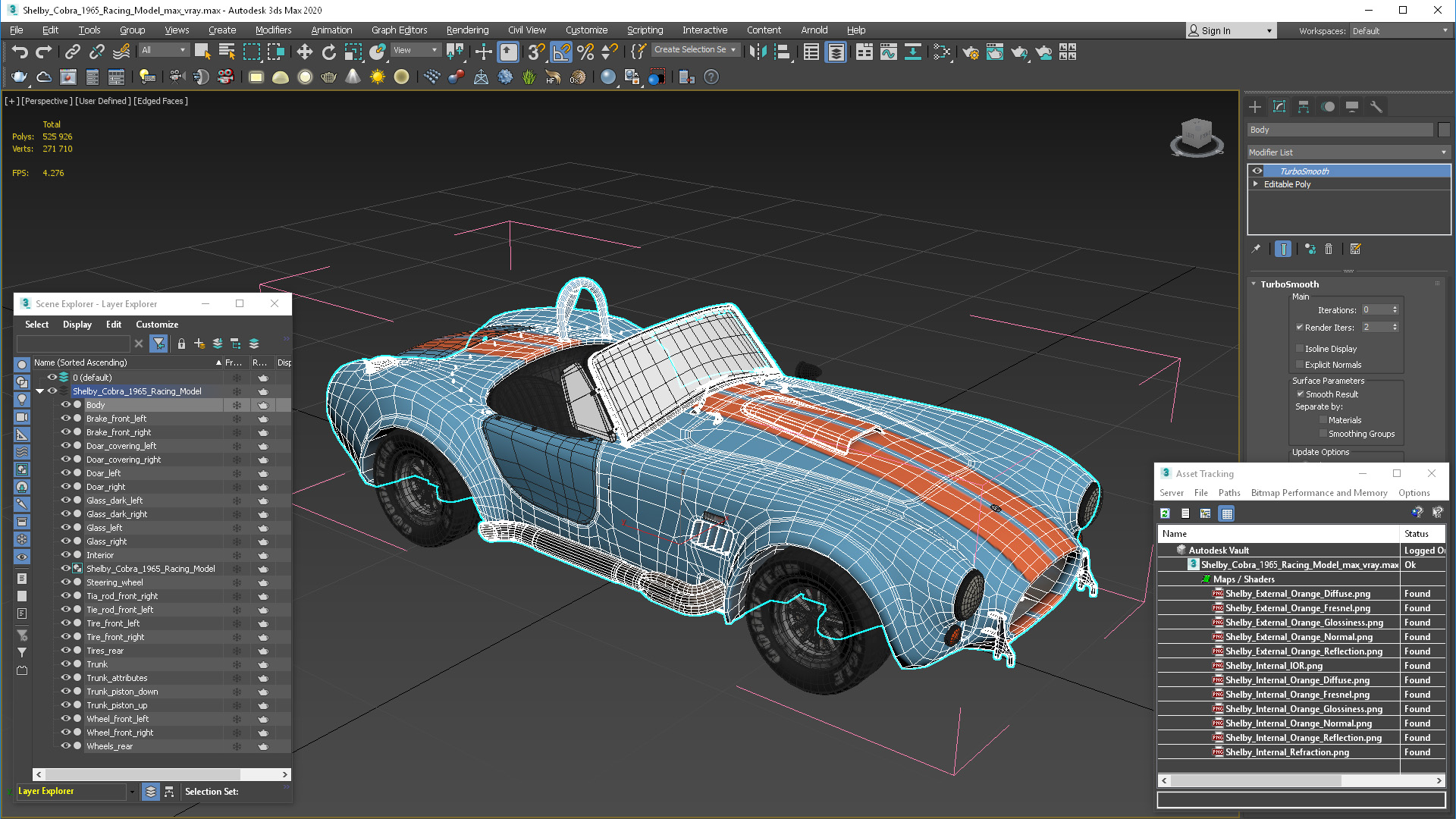Toggle the Percent Snap tool
This screenshot has height=819, width=1456.
click(585, 52)
